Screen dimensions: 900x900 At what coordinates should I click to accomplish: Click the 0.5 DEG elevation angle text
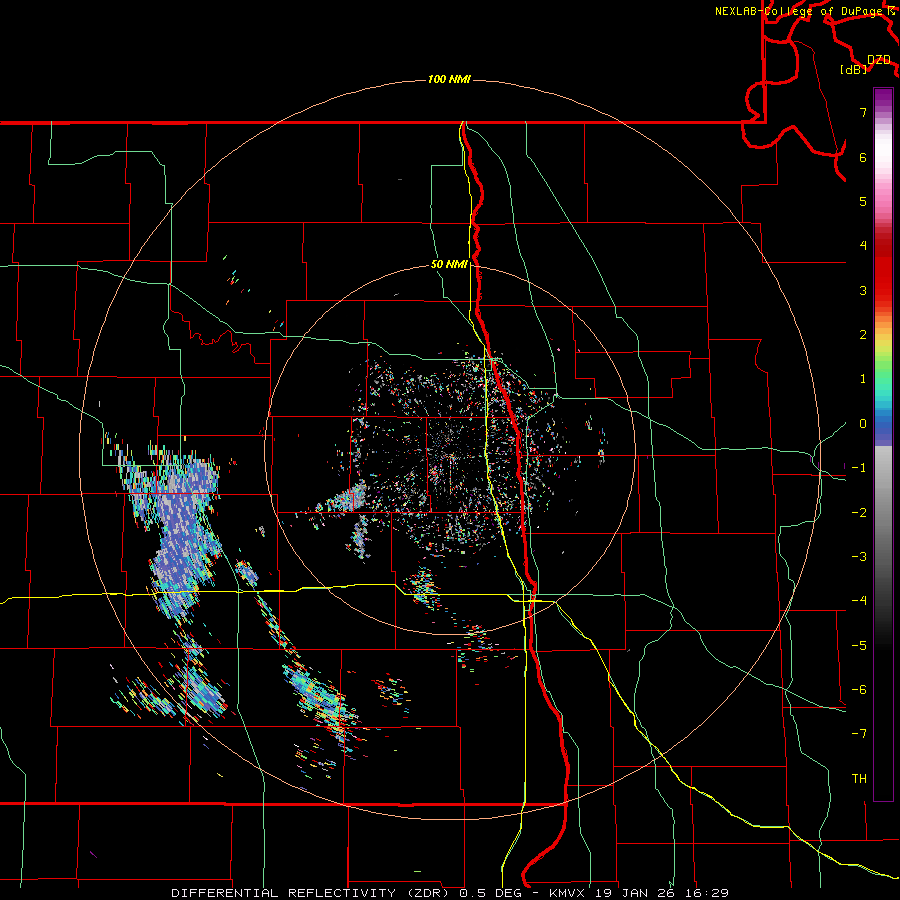491,893
